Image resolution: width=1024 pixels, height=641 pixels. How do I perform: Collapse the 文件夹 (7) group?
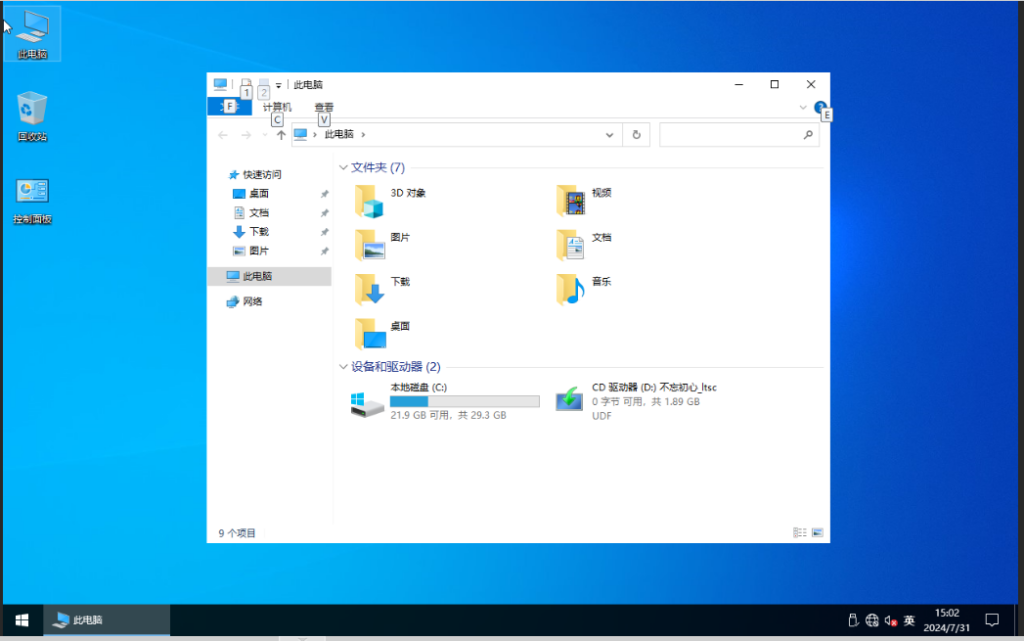(344, 168)
